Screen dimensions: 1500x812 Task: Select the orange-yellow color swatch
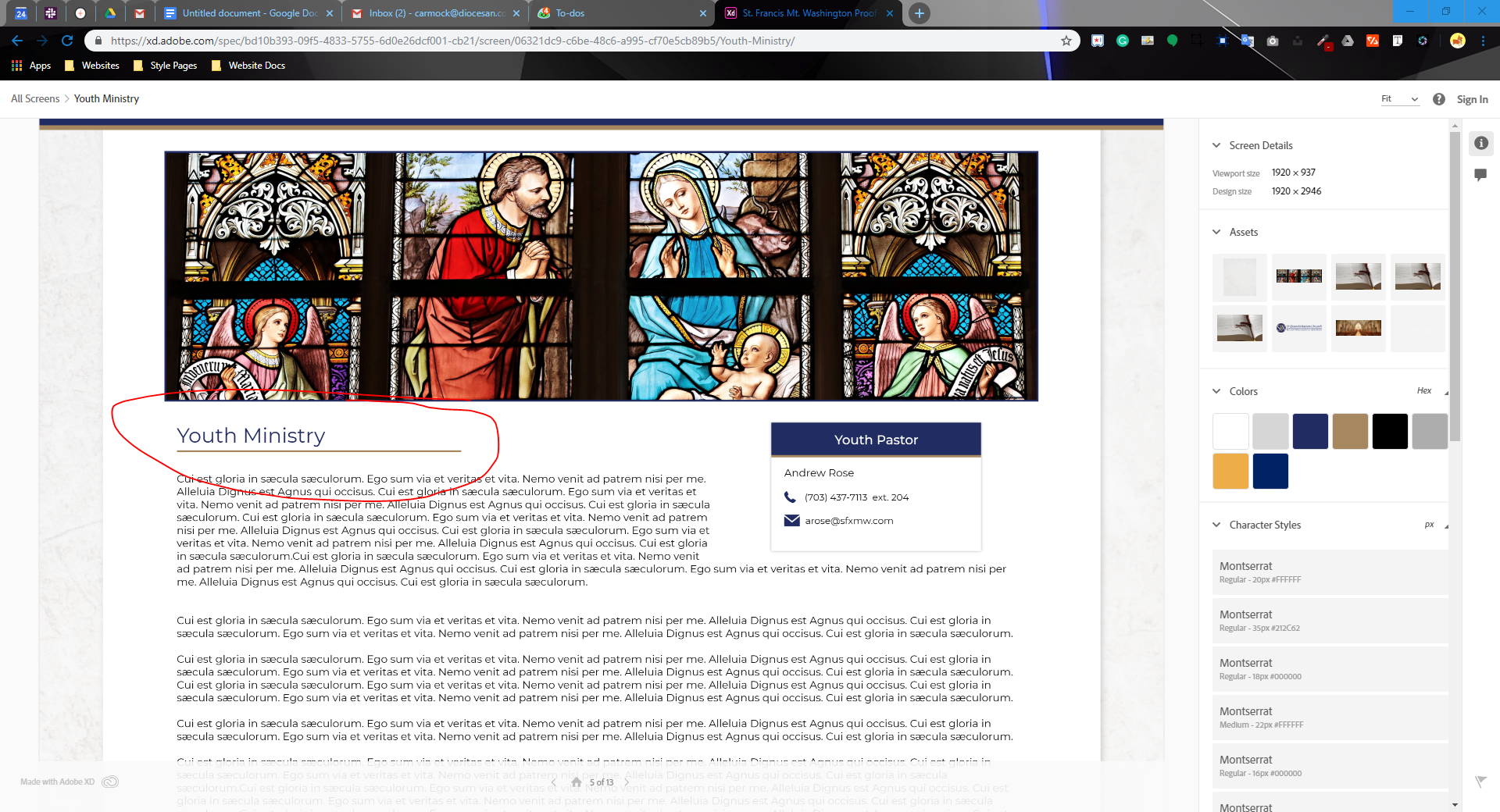coord(1230,472)
